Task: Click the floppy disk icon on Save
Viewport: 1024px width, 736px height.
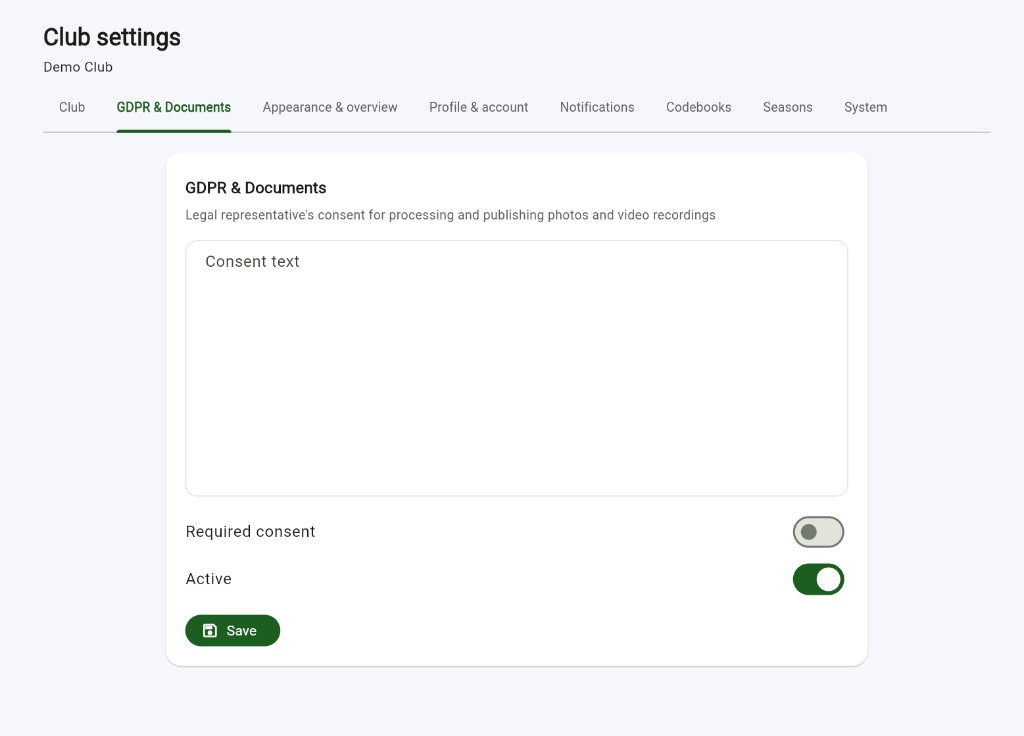Action: 210,631
